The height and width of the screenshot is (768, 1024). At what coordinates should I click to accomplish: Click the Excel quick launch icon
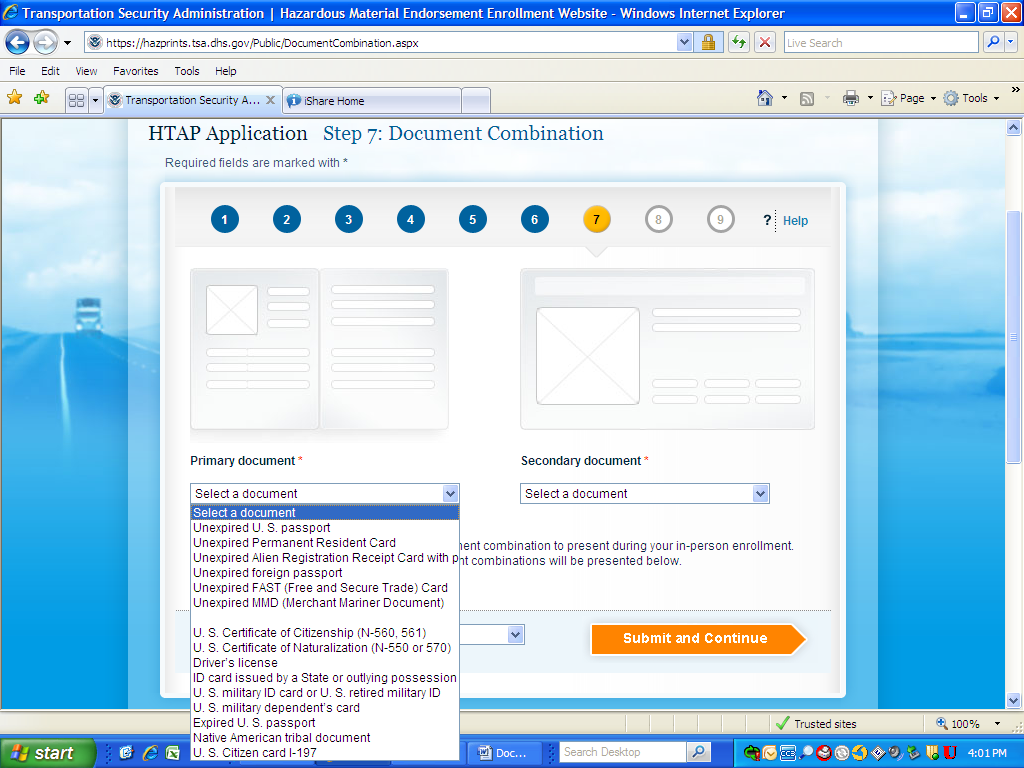click(x=173, y=753)
